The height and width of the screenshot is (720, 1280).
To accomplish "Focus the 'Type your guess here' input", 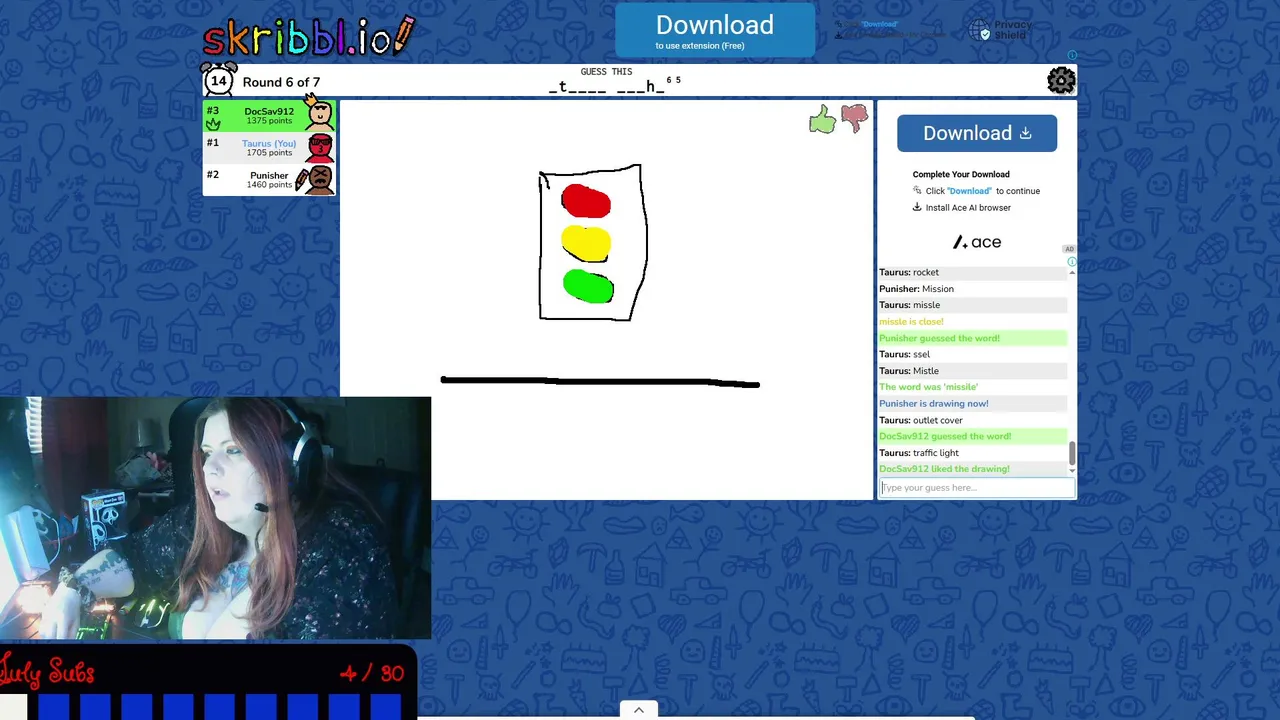I will pyautogui.click(x=977, y=488).
